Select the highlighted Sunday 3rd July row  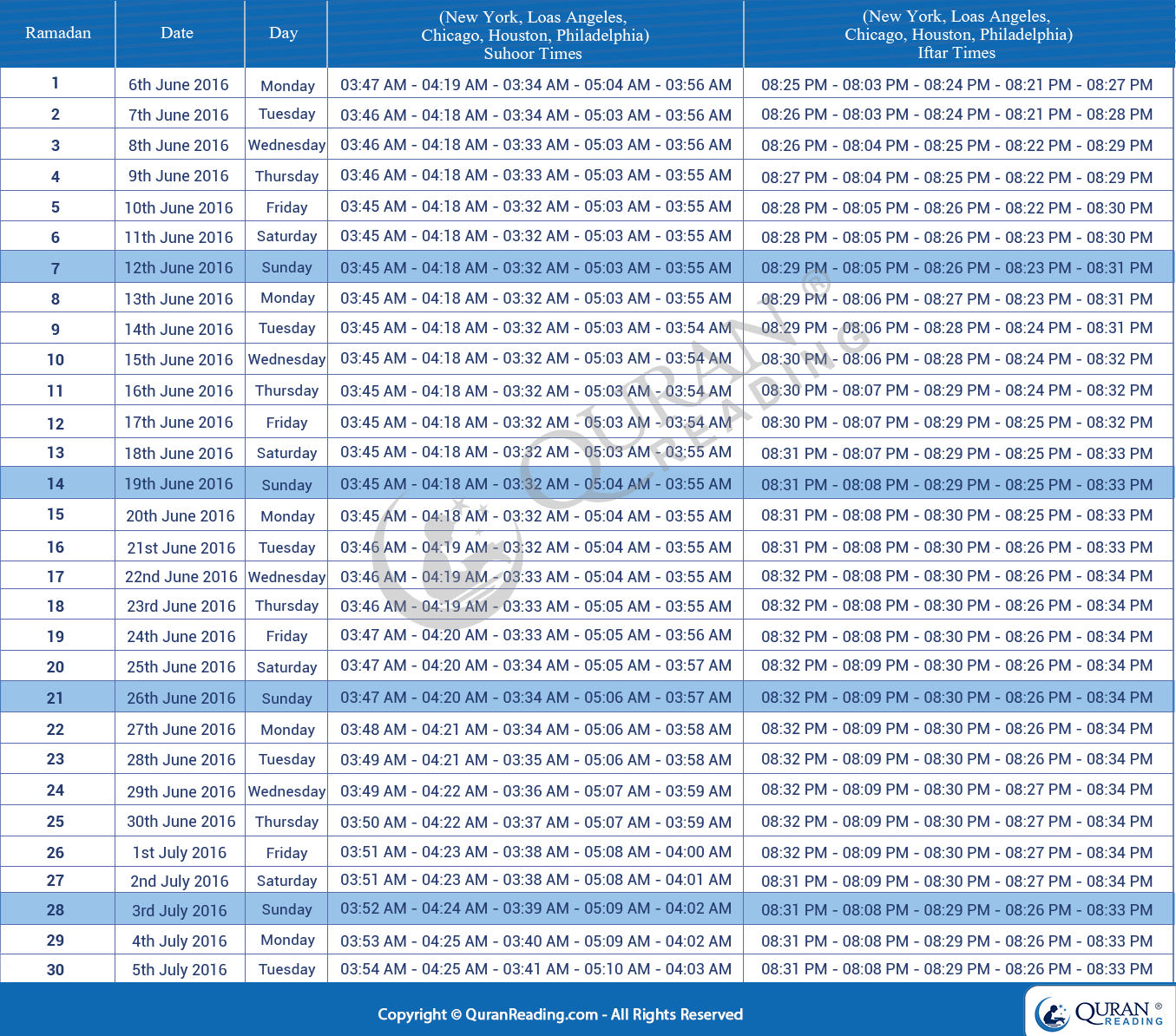588,908
